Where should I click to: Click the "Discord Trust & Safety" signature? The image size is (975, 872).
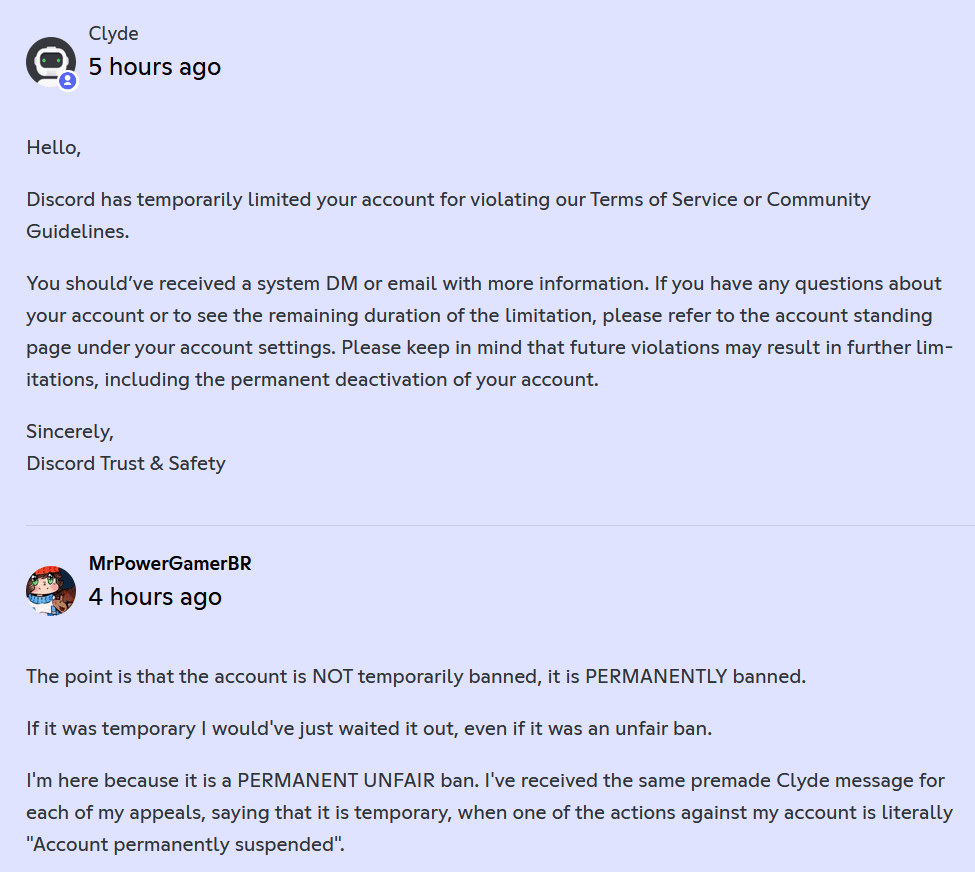(126, 463)
